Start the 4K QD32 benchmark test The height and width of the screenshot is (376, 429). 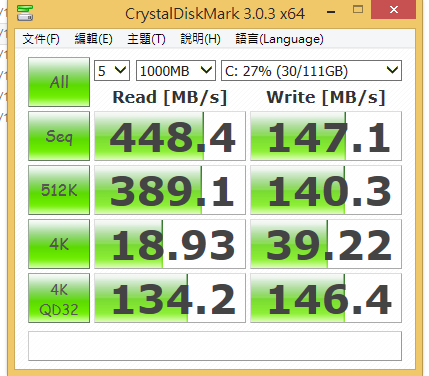click(59, 298)
